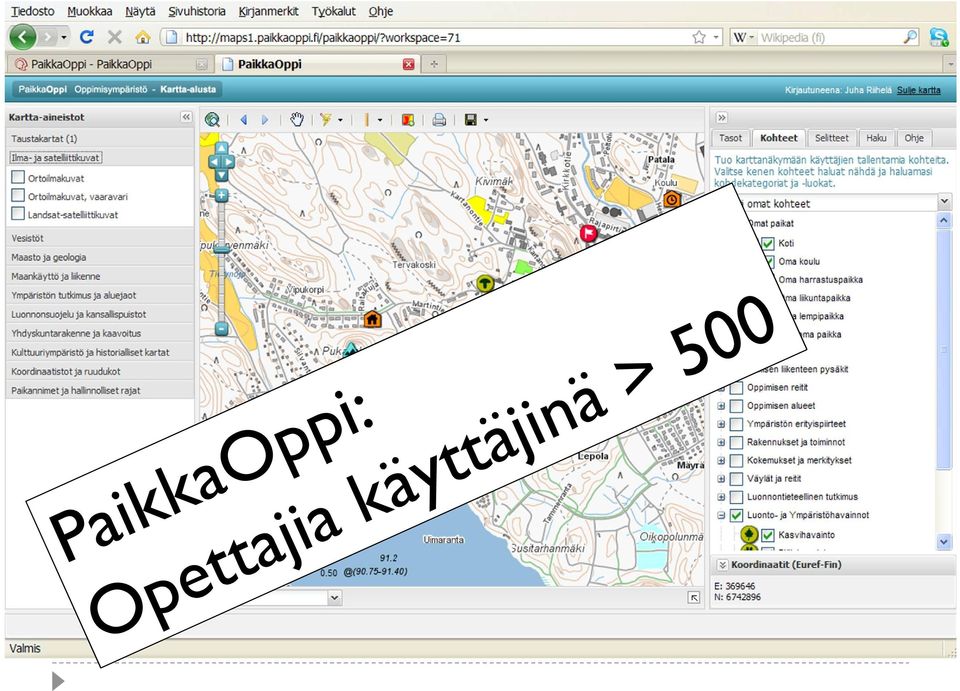Open the Työkalut menu
This screenshot has width=960, height=691.
pos(334,11)
